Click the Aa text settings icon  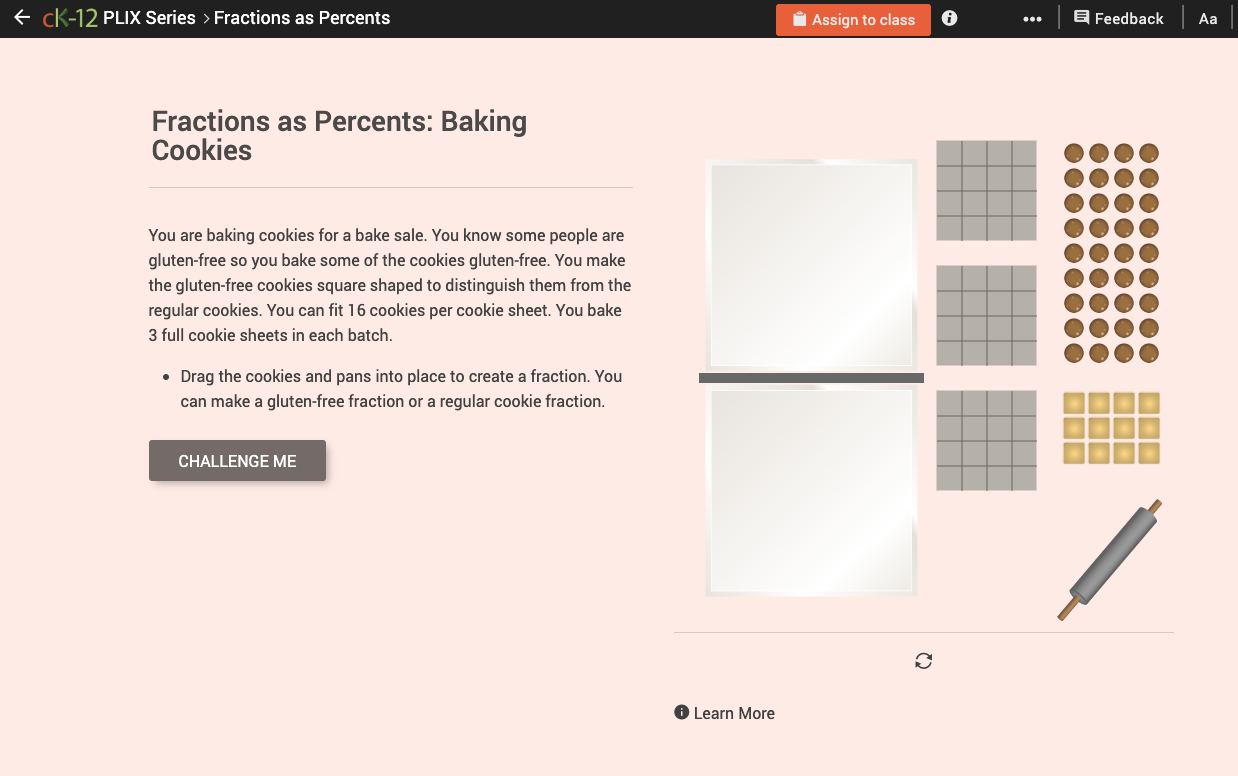click(1207, 18)
